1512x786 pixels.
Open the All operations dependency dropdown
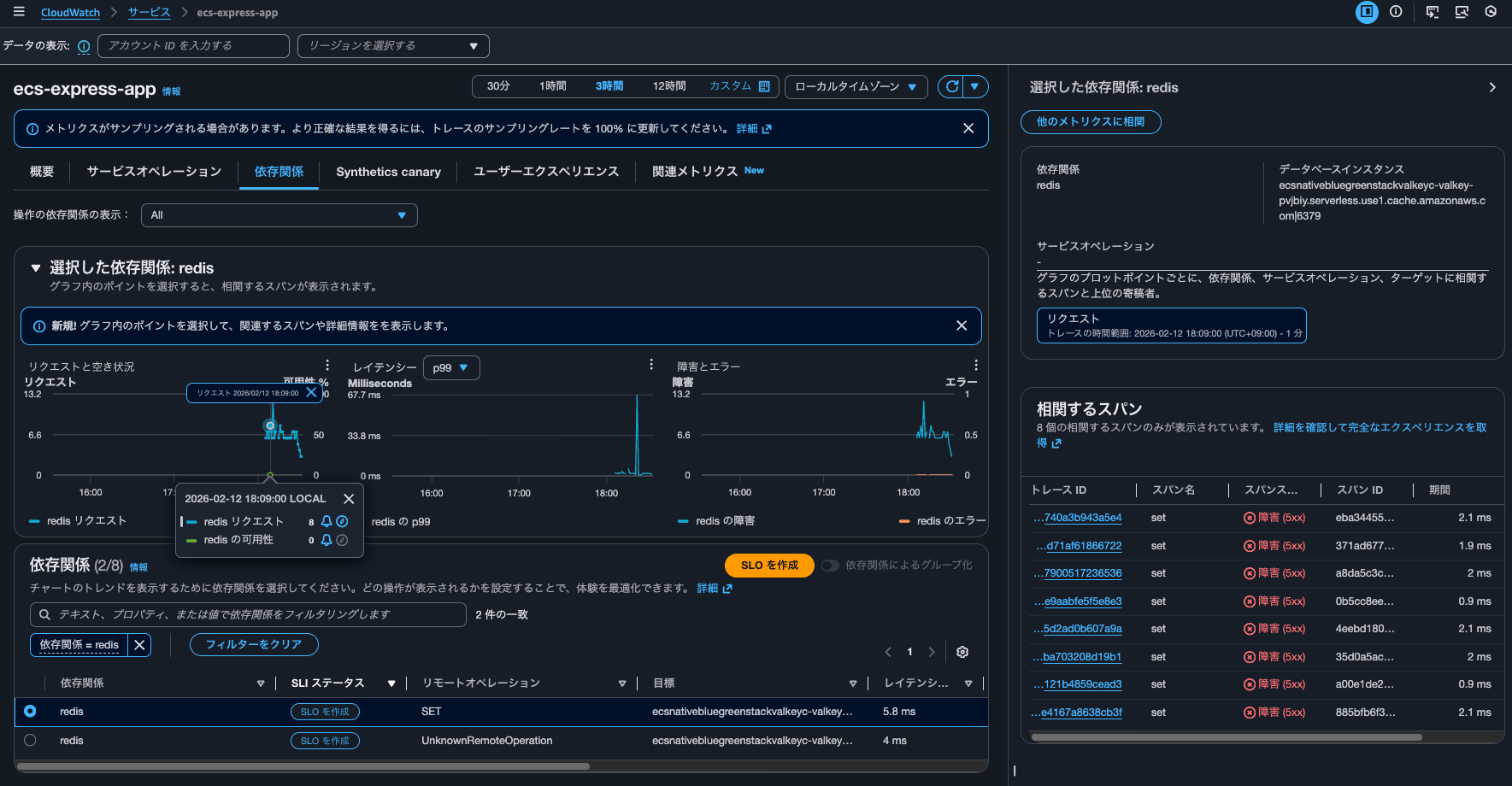tap(279, 215)
